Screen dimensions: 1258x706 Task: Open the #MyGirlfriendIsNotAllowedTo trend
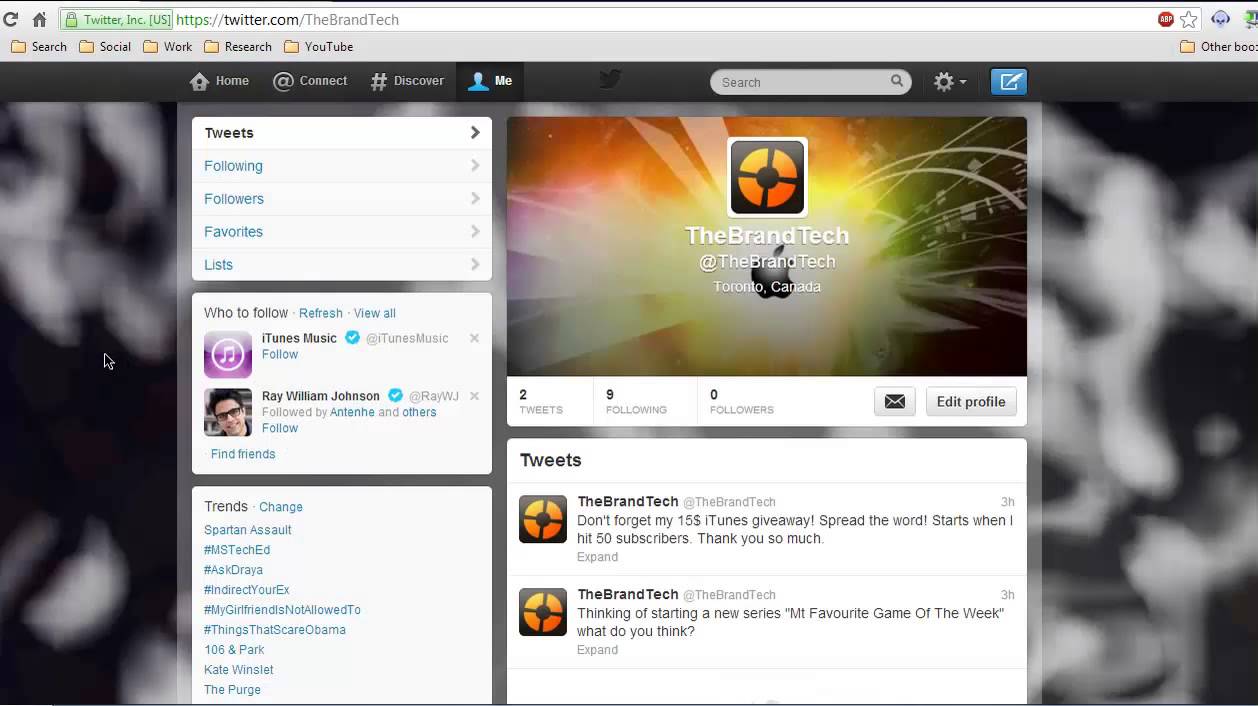[x=282, y=610]
